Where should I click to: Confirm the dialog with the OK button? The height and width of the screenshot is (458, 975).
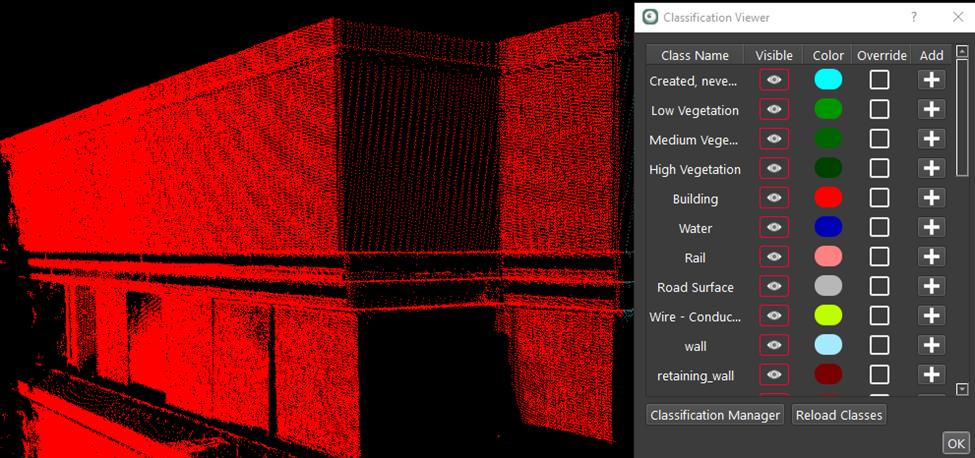point(955,443)
